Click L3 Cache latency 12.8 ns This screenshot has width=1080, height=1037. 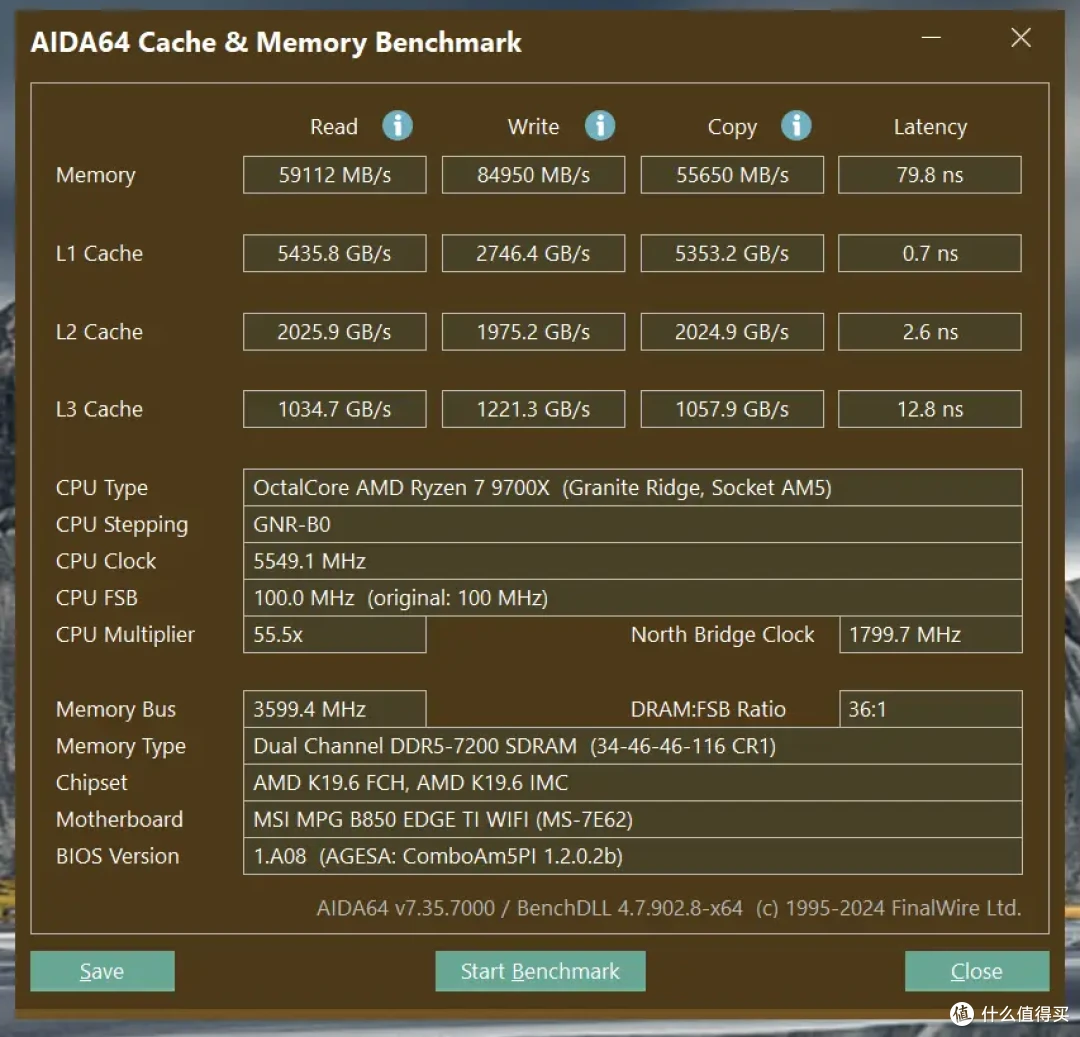(x=930, y=409)
